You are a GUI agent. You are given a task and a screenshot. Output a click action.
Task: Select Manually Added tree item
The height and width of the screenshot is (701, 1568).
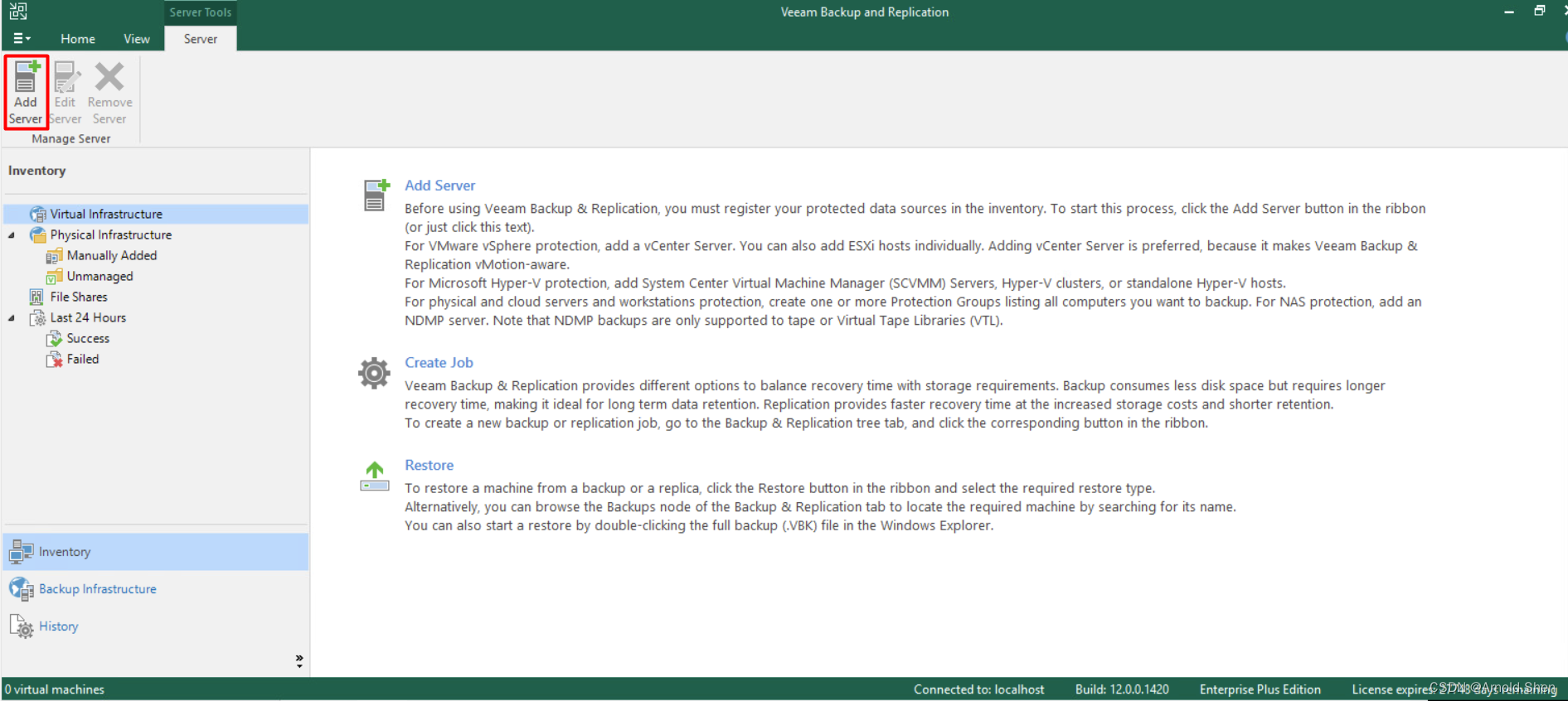112,255
